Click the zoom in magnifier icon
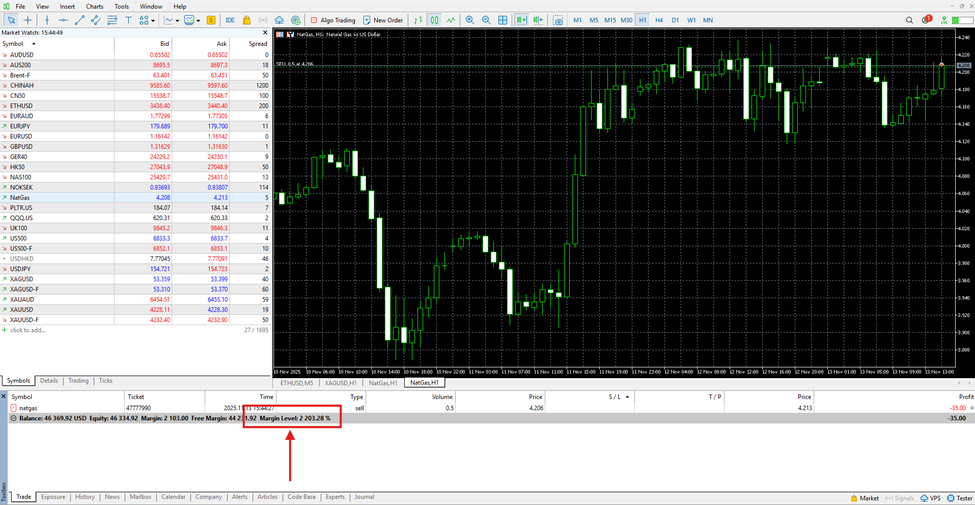The image size is (975, 505). coord(470,20)
